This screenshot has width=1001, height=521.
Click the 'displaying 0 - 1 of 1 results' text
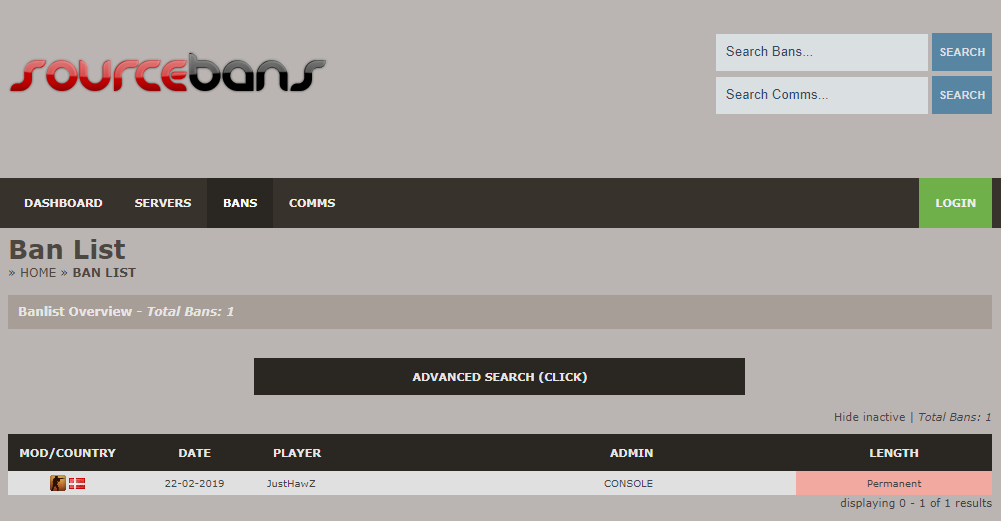[915, 503]
